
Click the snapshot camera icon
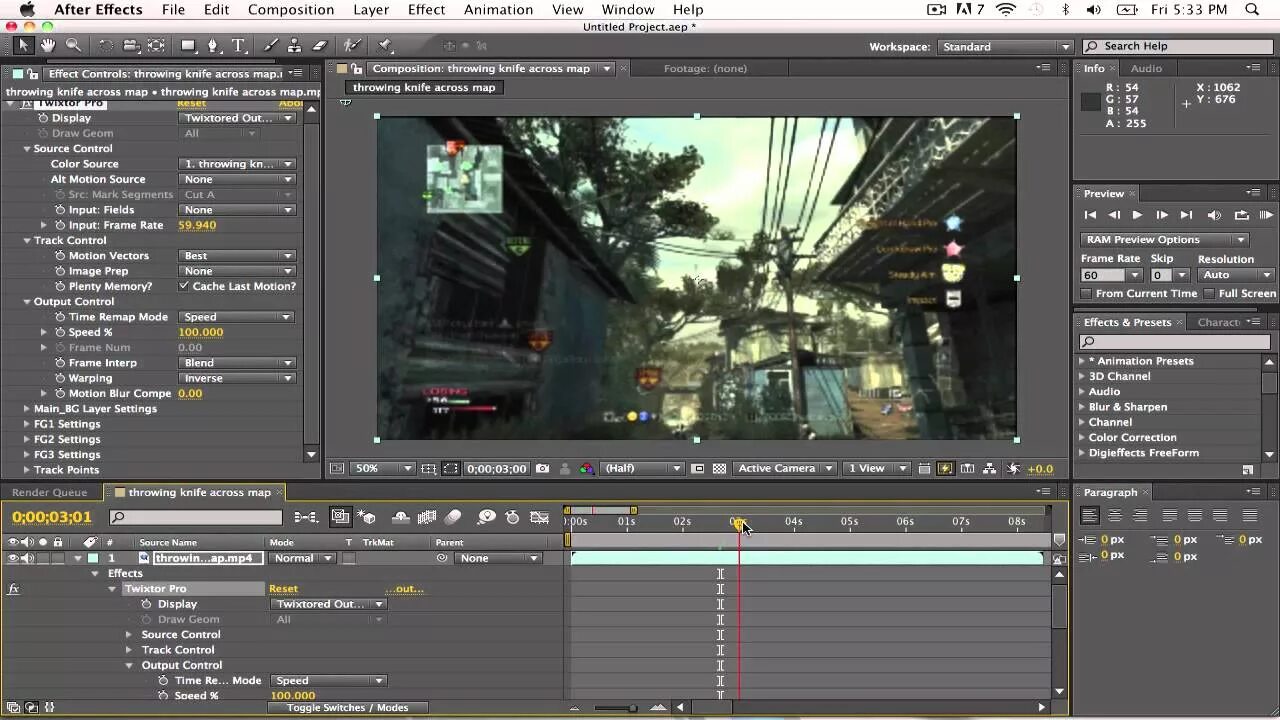[x=542, y=468]
